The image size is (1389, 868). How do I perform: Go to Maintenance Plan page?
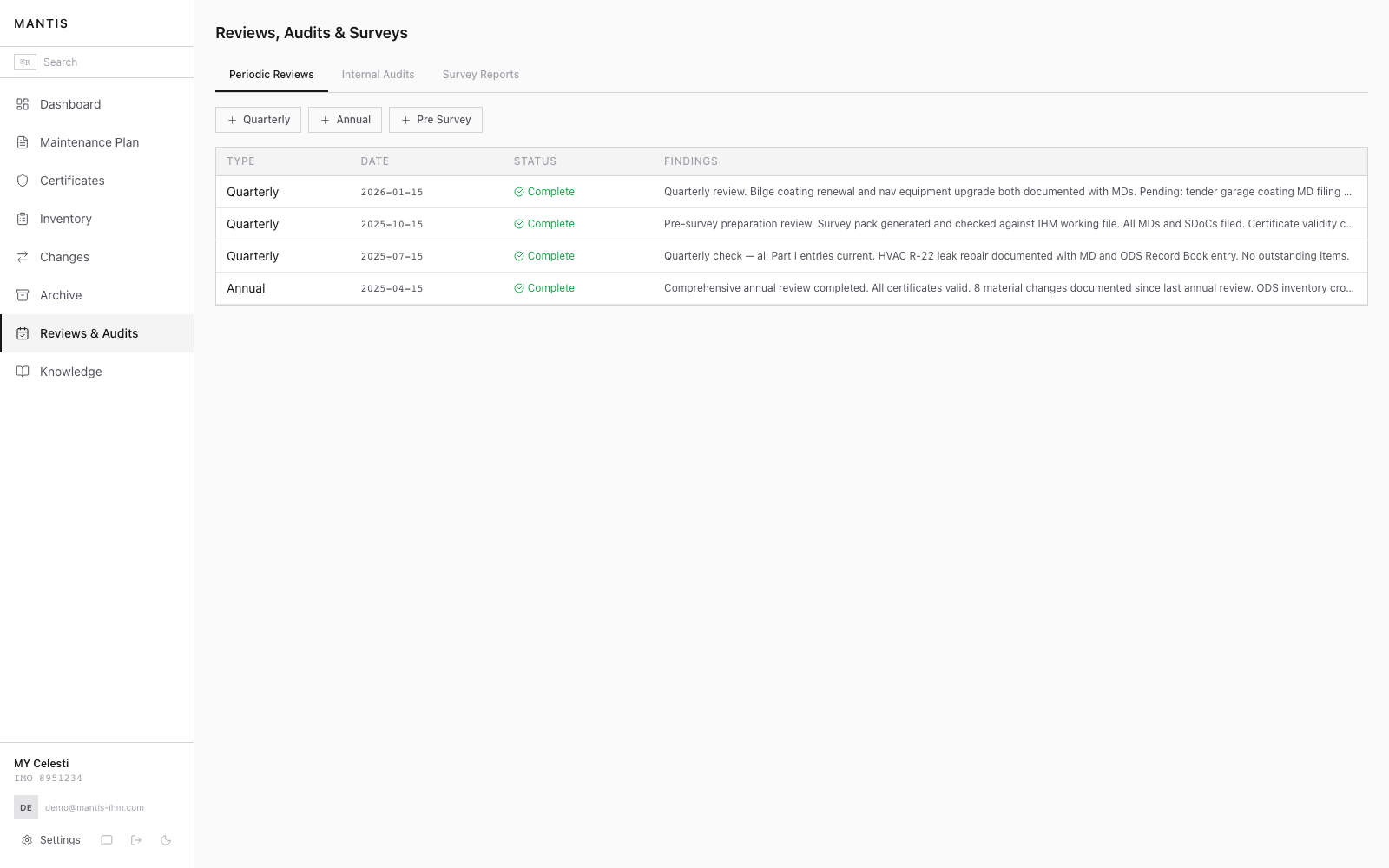point(96,142)
